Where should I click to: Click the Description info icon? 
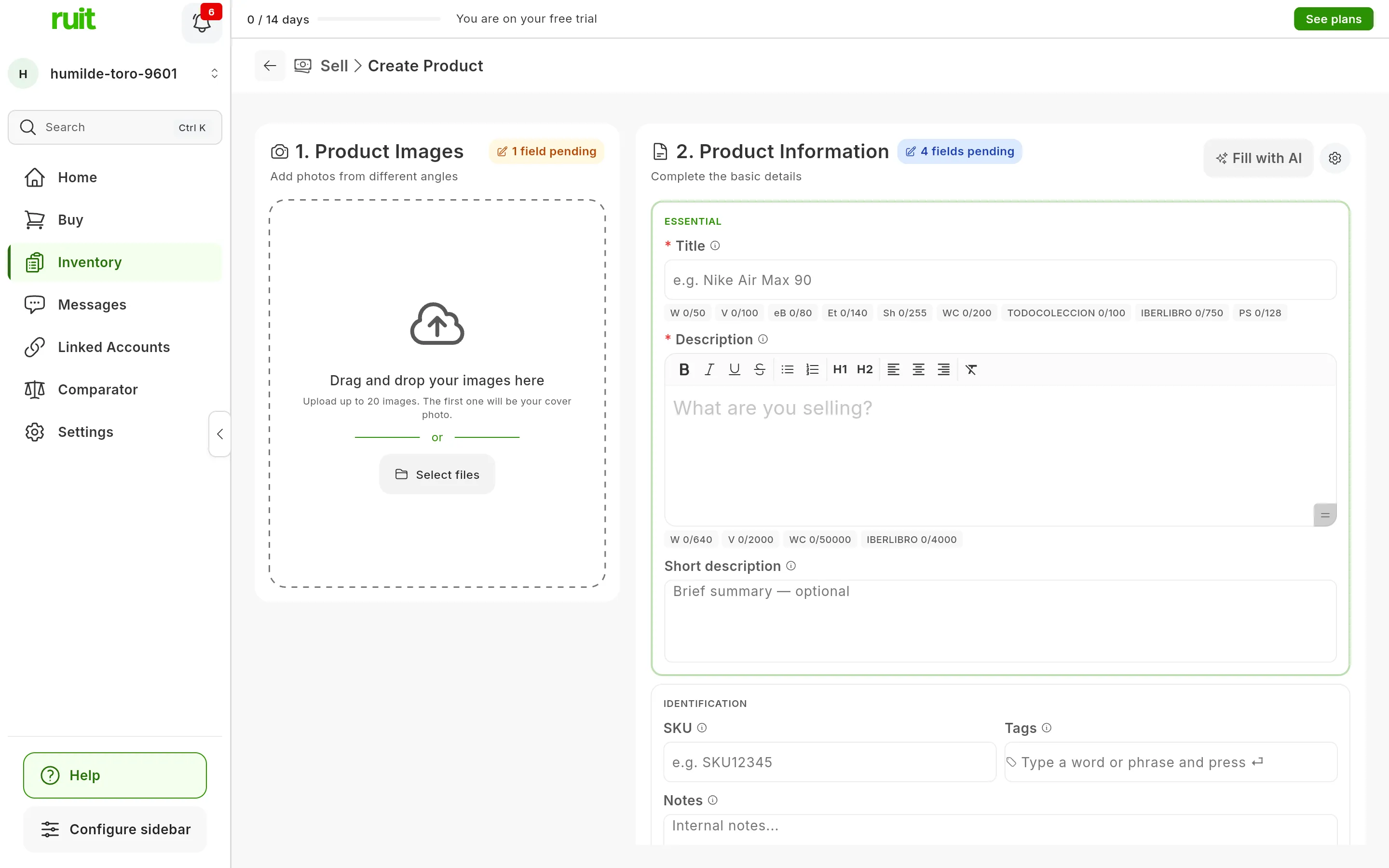(x=763, y=339)
